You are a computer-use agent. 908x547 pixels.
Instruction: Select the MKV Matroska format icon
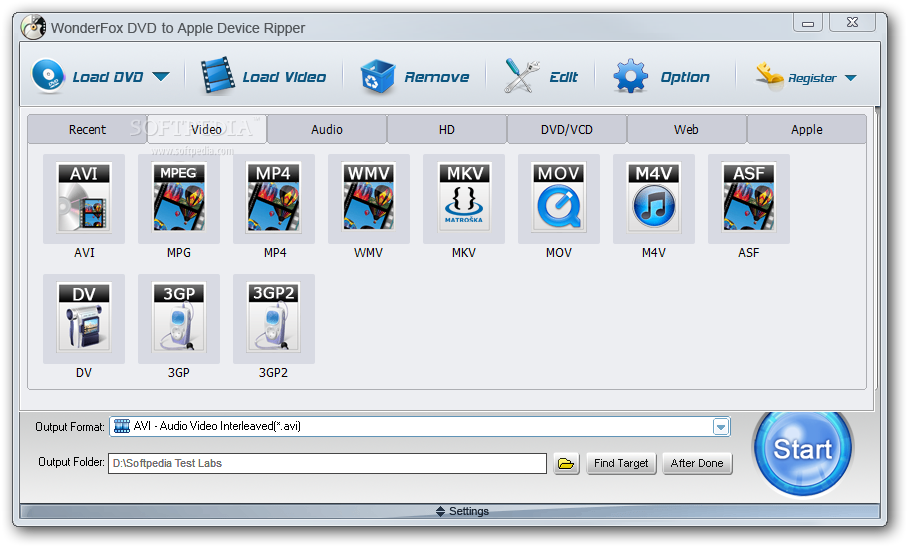464,198
